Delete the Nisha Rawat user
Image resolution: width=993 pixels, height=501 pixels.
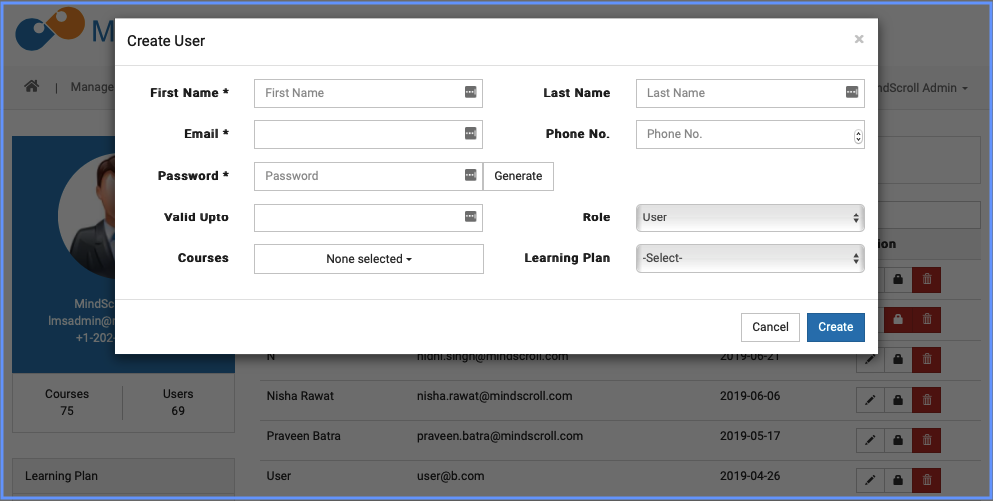point(927,400)
